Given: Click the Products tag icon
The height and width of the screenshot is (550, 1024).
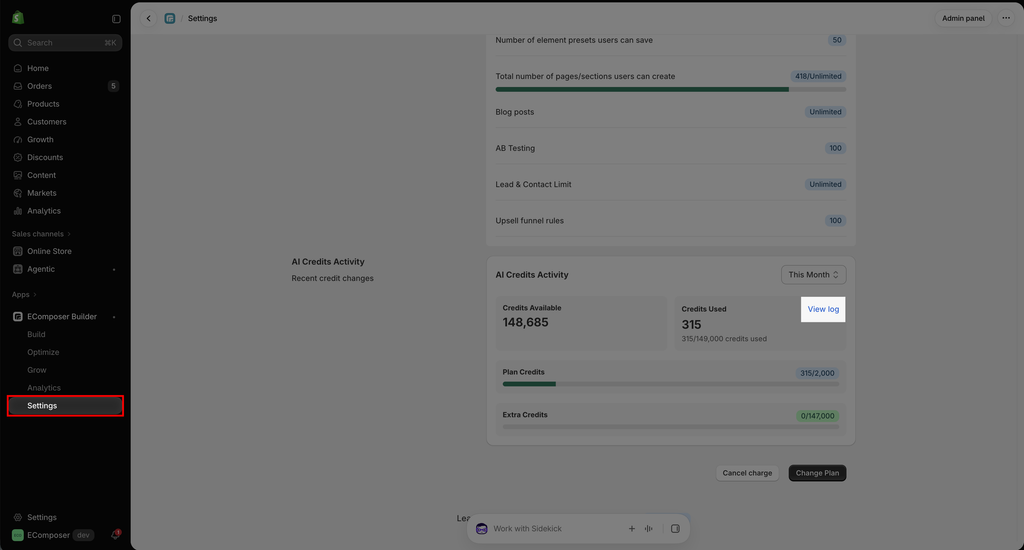Looking at the screenshot, I should 18,104.
